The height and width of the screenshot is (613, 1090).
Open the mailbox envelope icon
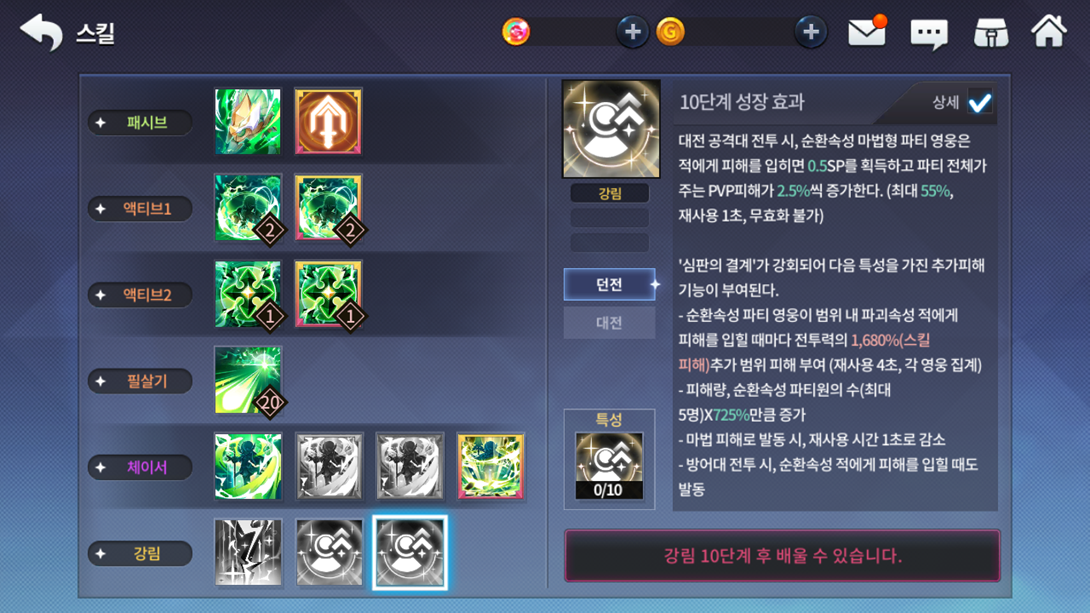[x=867, y=31]
